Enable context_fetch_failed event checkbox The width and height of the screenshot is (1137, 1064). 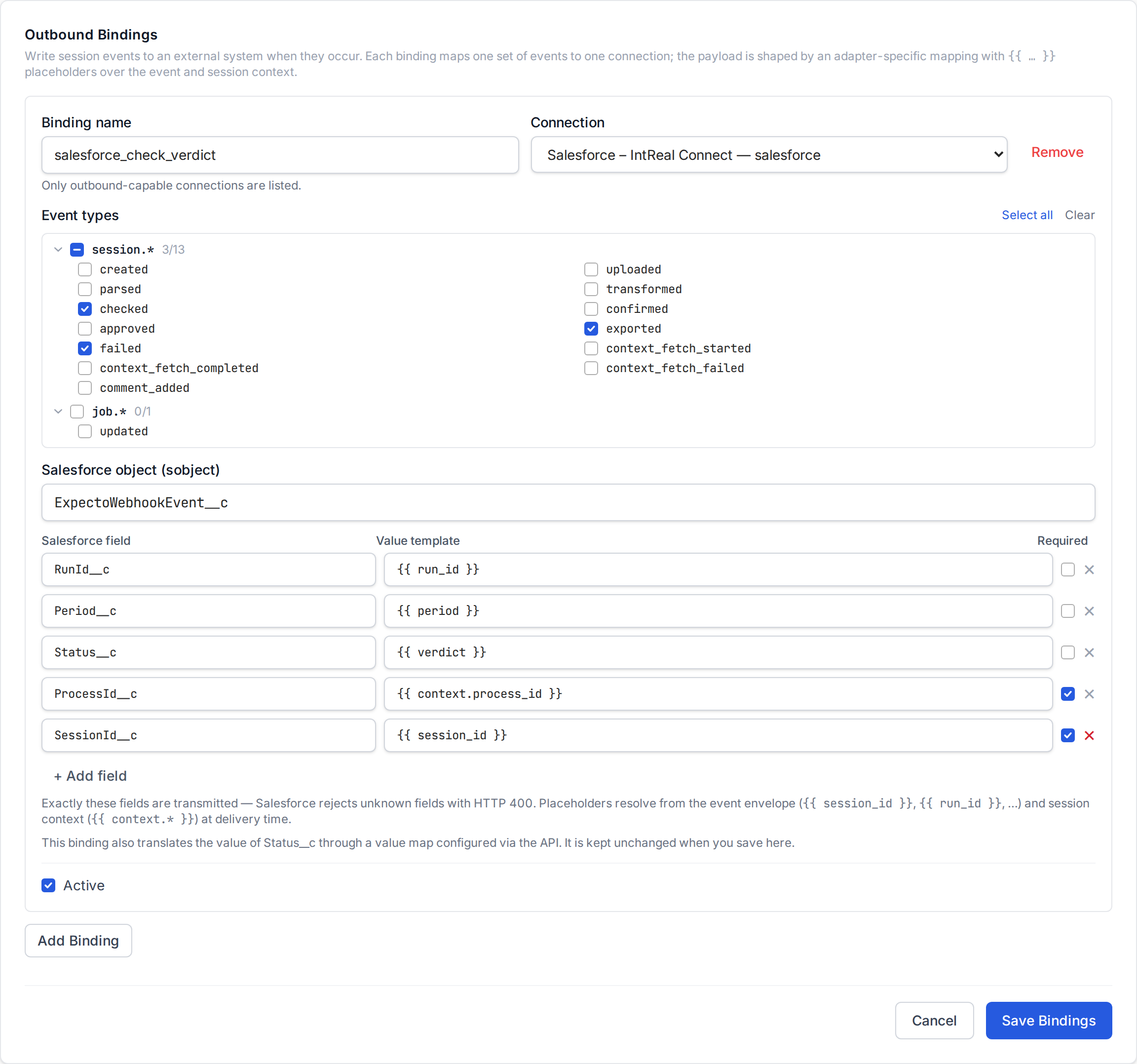(591, 368)
